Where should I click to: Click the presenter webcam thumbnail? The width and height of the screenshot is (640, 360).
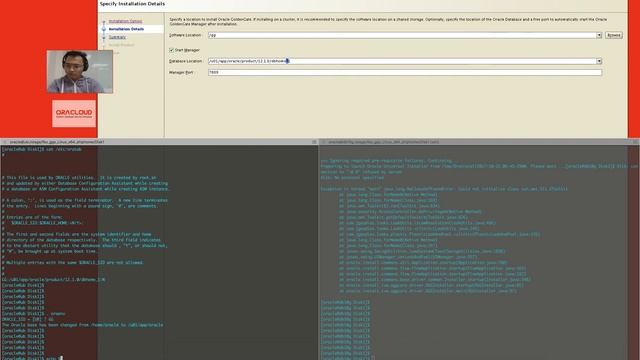click(80, 72)
